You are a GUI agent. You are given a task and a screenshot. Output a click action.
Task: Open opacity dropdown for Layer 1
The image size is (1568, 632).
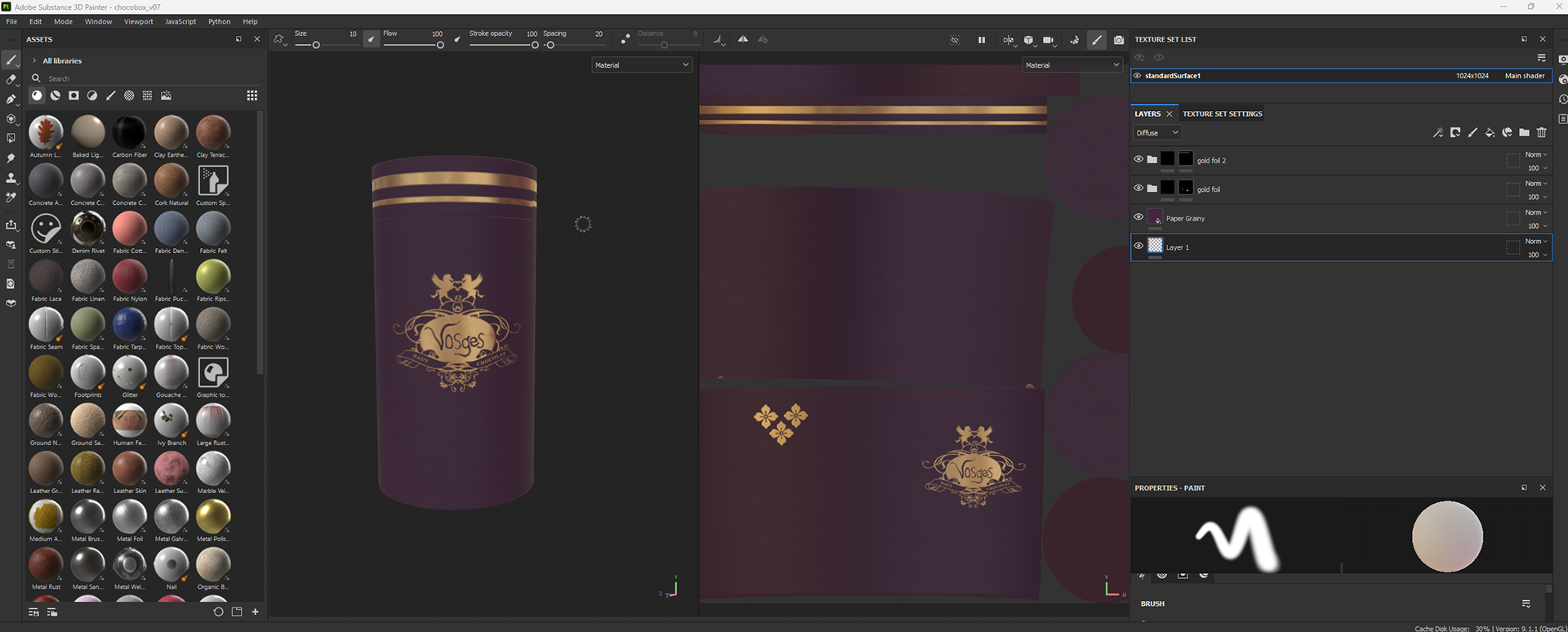[1538, 255]
